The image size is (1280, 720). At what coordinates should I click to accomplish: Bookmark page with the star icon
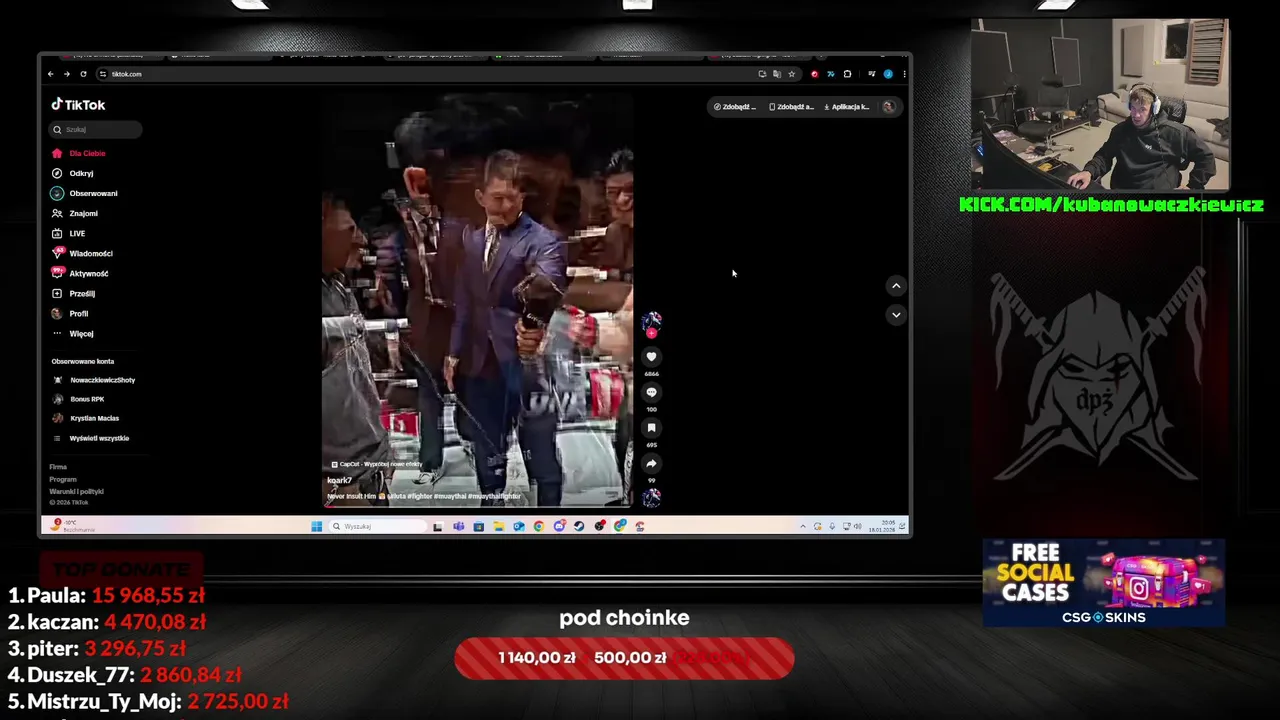click(791, 74)
